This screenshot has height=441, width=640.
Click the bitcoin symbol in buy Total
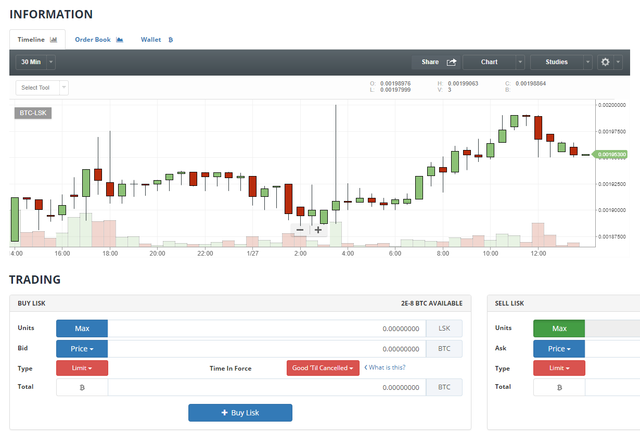point(82,386)
